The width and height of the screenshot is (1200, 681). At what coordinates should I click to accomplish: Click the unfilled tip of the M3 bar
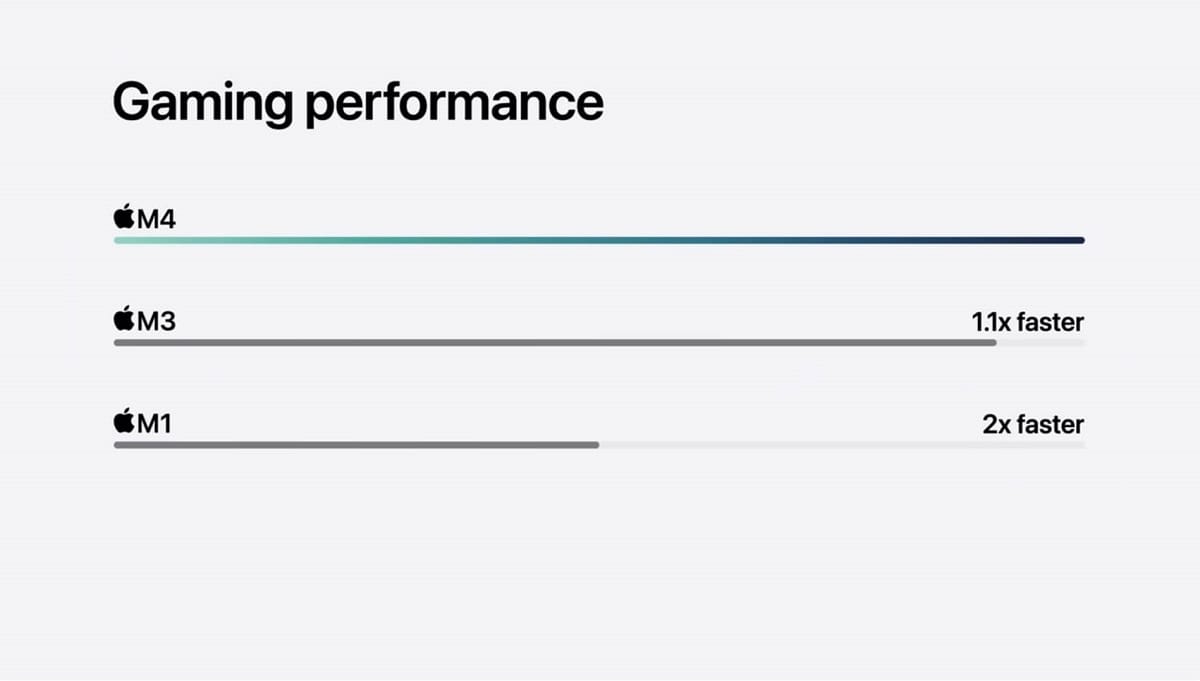click(x=1041, y=343)
